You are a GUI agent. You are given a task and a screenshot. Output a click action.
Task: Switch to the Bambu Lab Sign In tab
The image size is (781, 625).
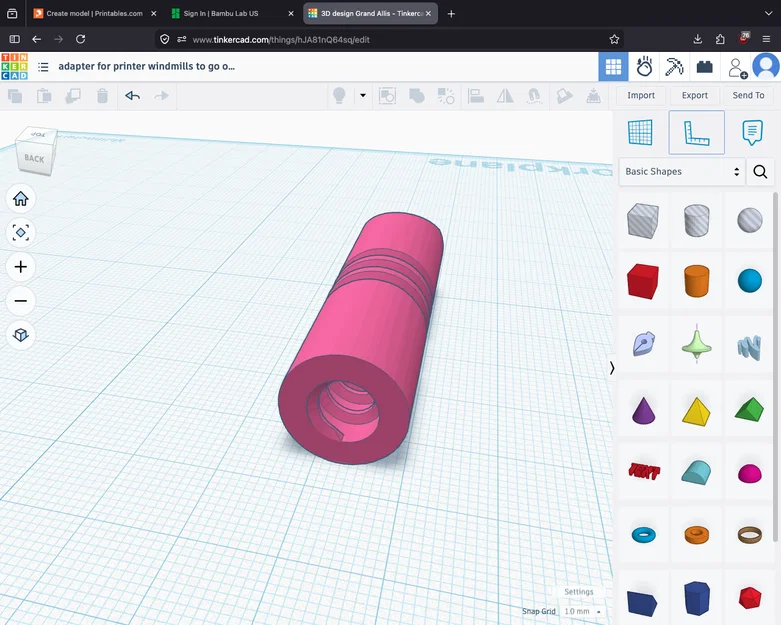tap(232, 13)
